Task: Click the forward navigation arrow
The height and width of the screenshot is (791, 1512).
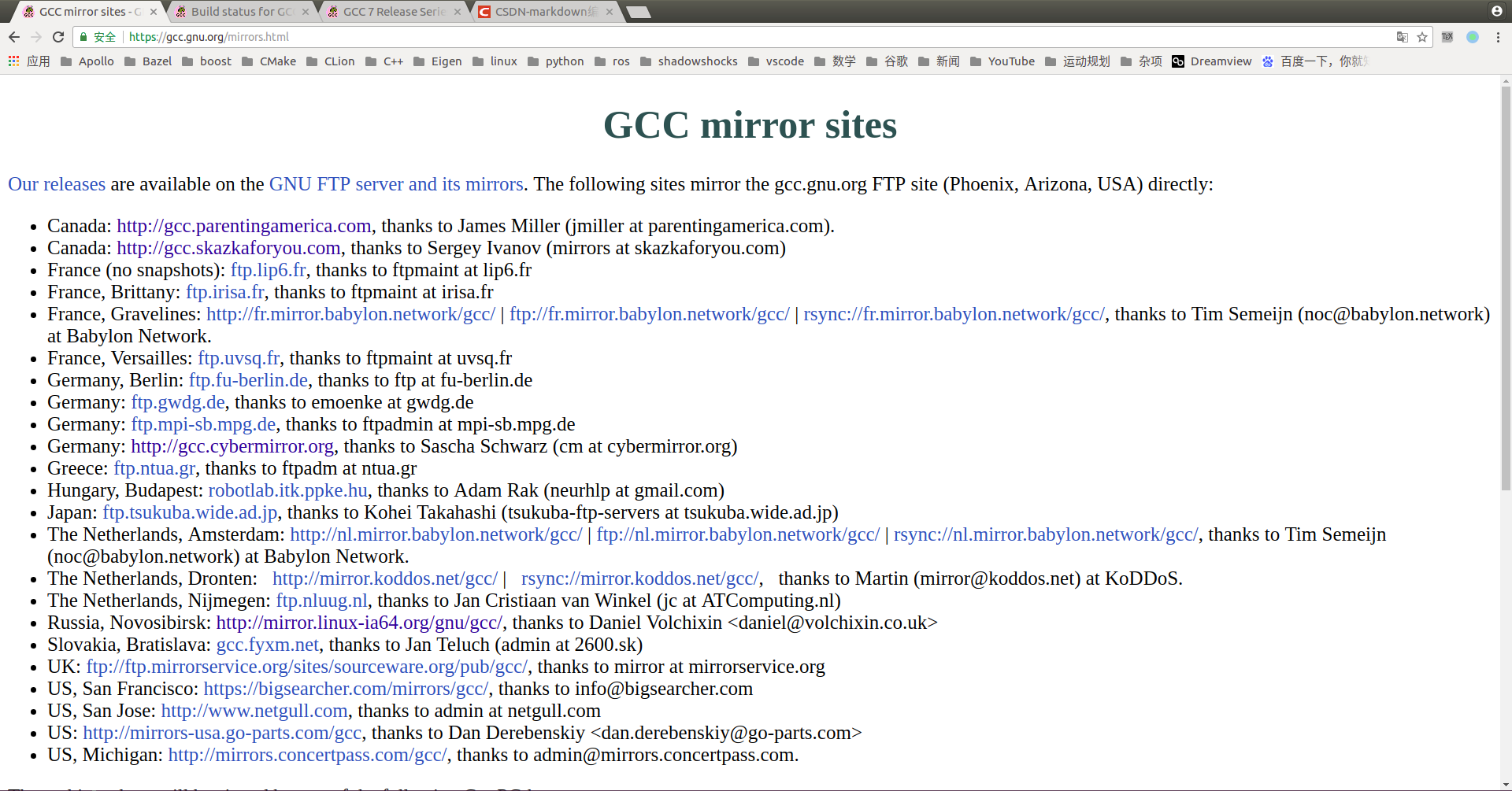Action: pyautogui.click(x=36, y=37)
